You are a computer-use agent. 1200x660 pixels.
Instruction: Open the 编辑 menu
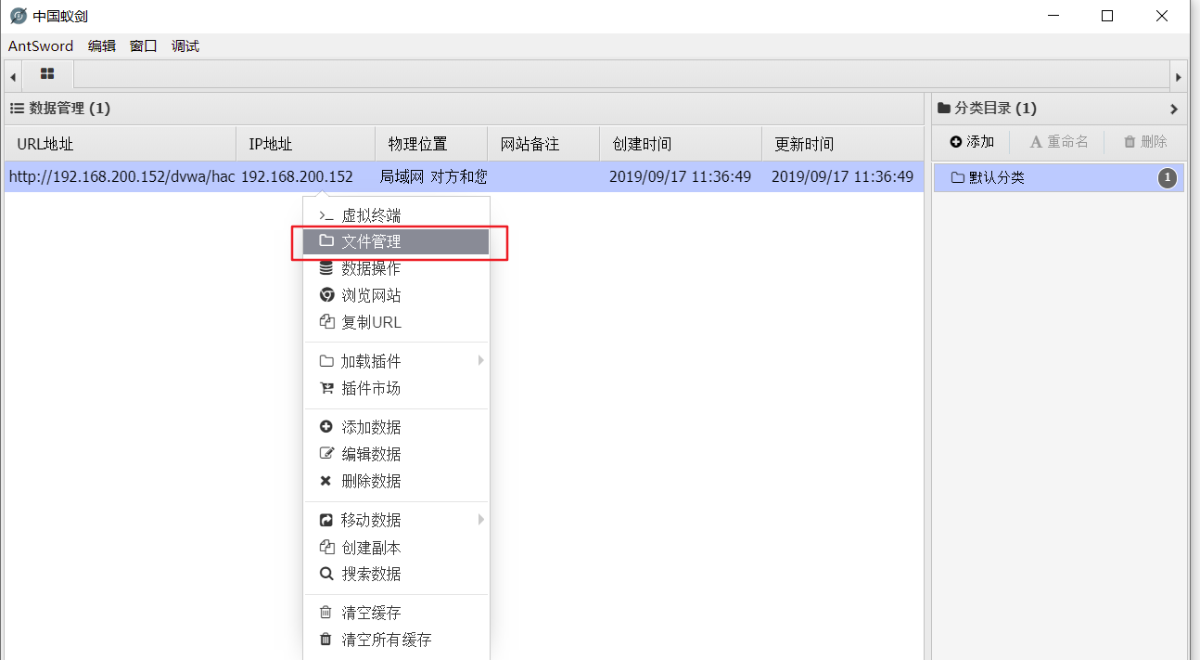pyautogui.click(x=102, y=46)
